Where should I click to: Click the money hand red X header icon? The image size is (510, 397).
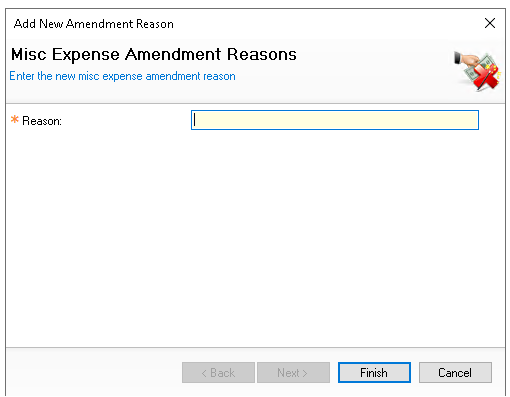(x=477, y=71)
